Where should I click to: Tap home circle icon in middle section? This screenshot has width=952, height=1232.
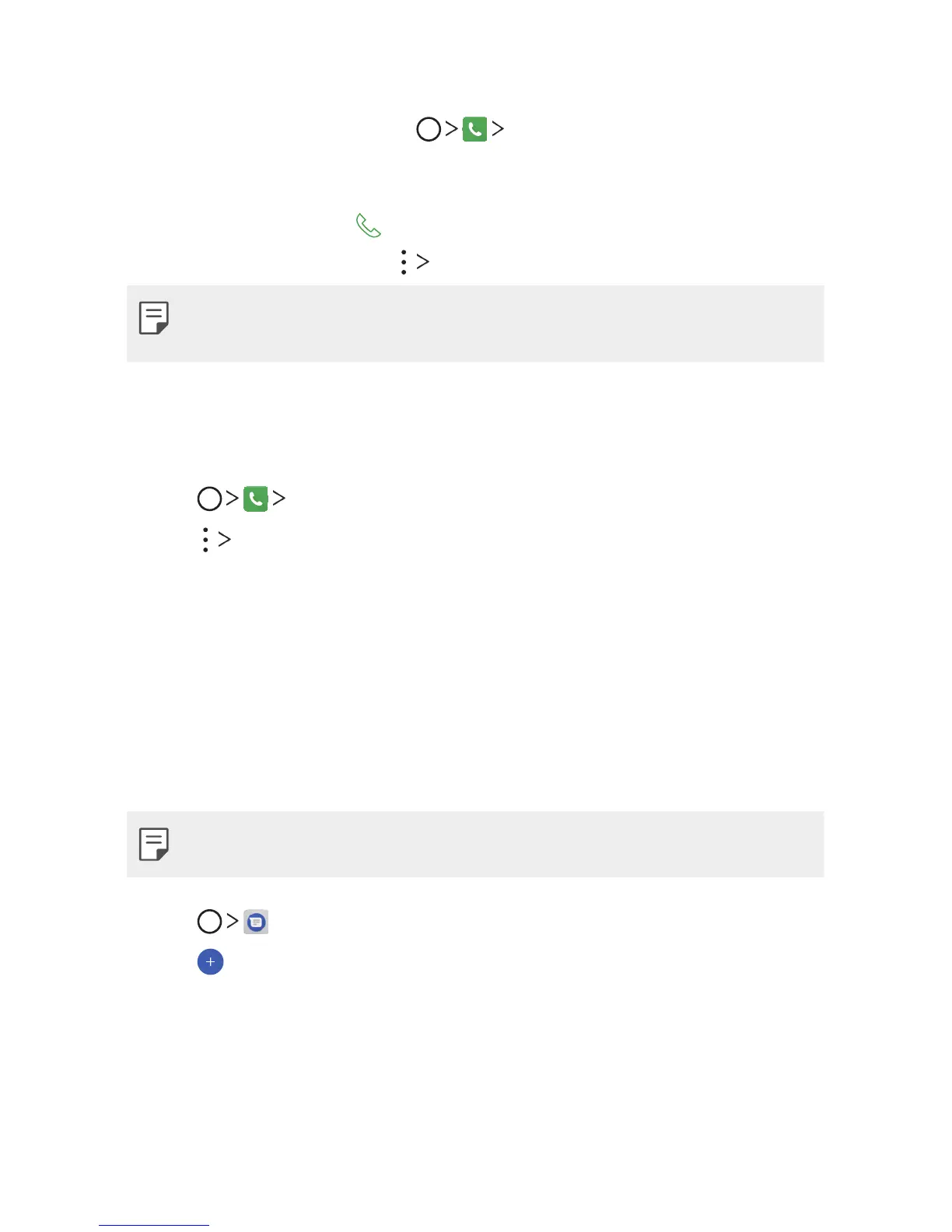click(x=210, y=499)
